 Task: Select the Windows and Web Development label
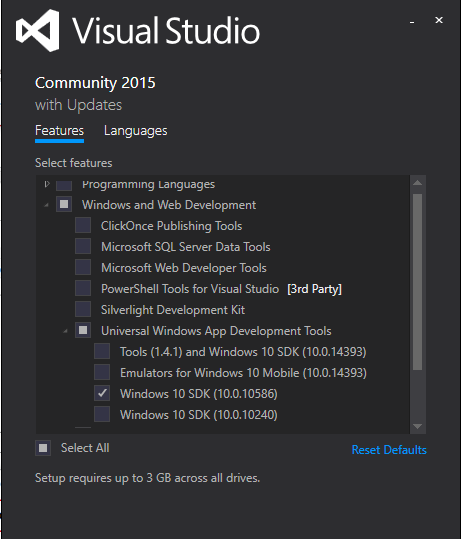[169, 205]
